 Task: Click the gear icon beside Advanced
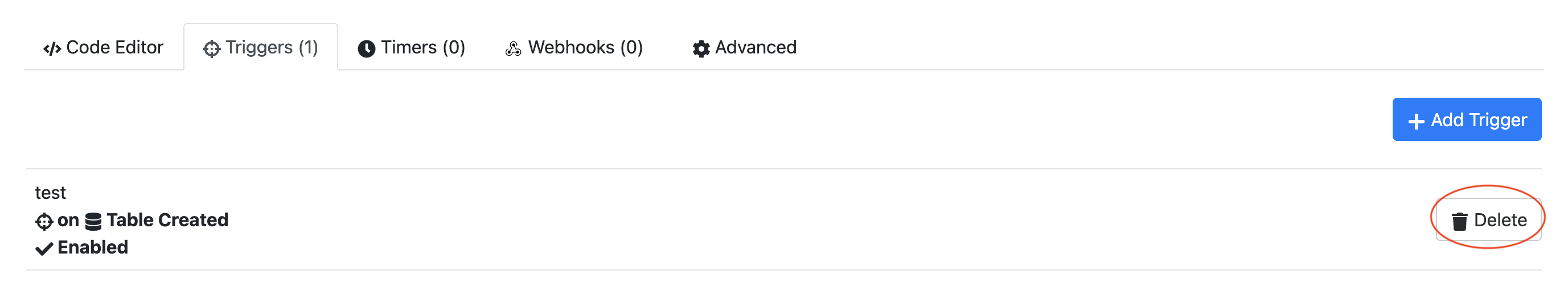(701, 49)
